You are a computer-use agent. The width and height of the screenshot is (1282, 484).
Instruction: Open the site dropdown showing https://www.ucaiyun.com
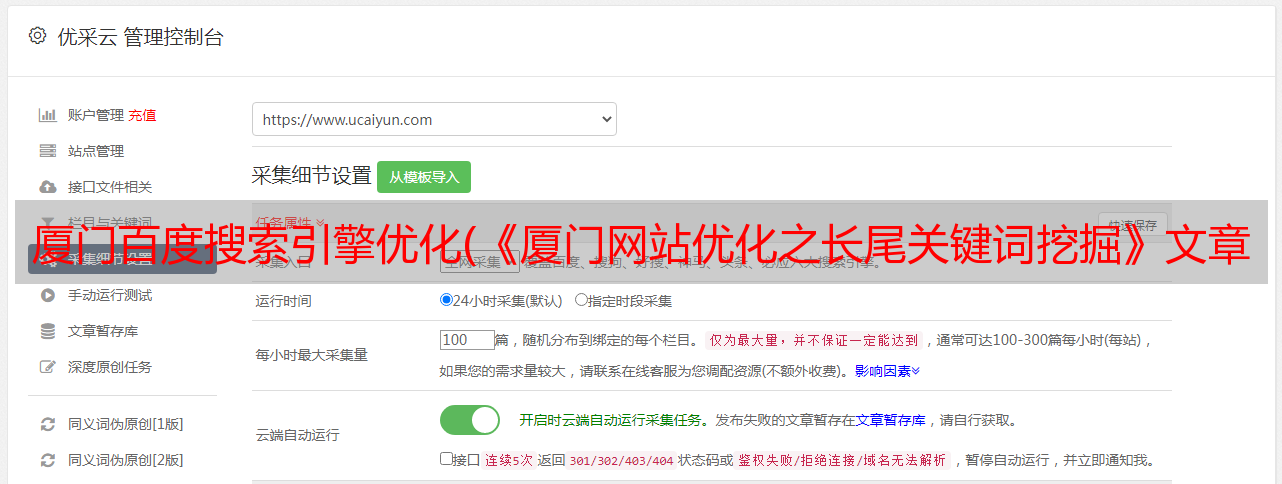[434, 119]
